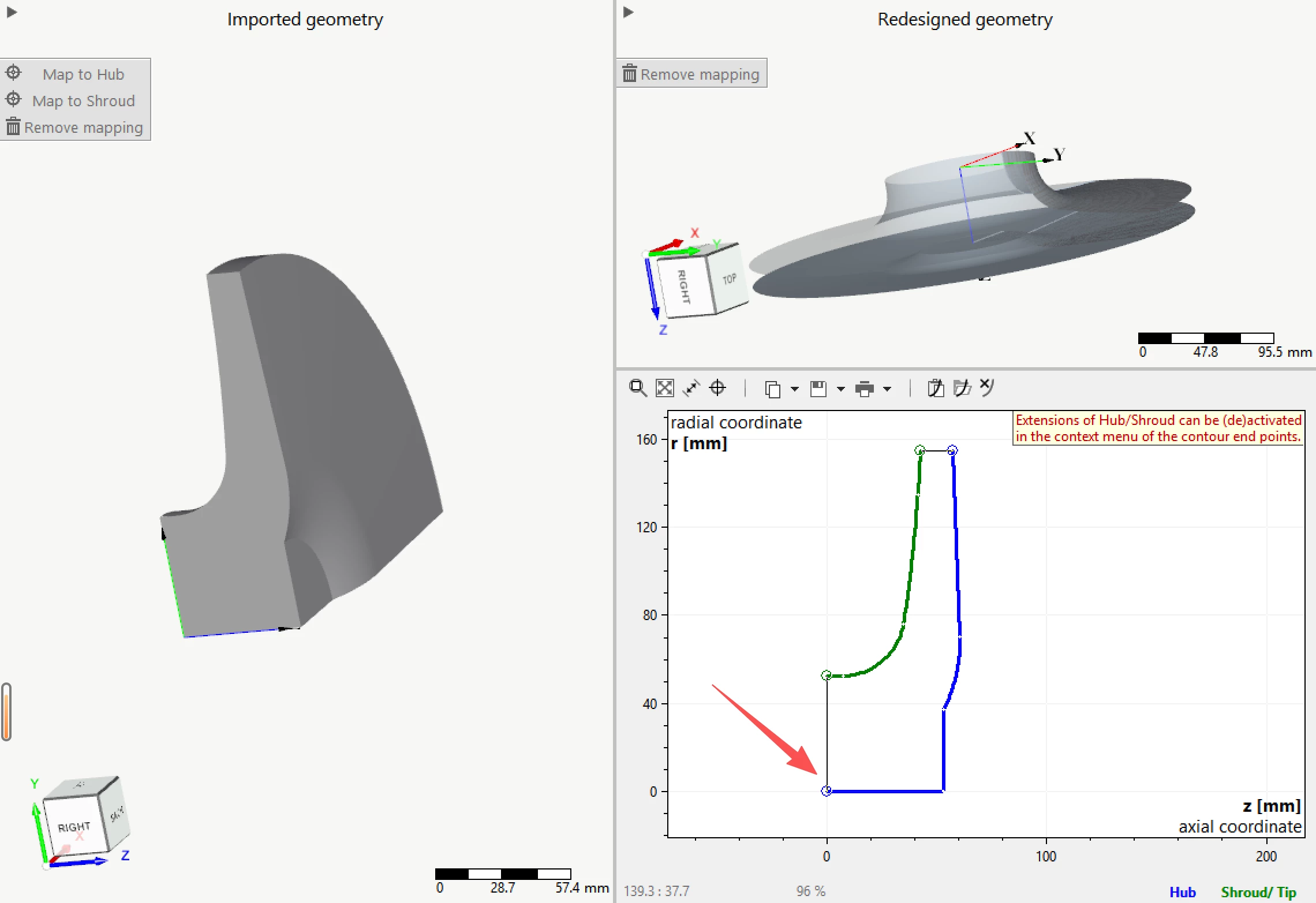Activate the measure distance tool
The width and height of the screenshot is (1316, 903).
click(691, 388)
